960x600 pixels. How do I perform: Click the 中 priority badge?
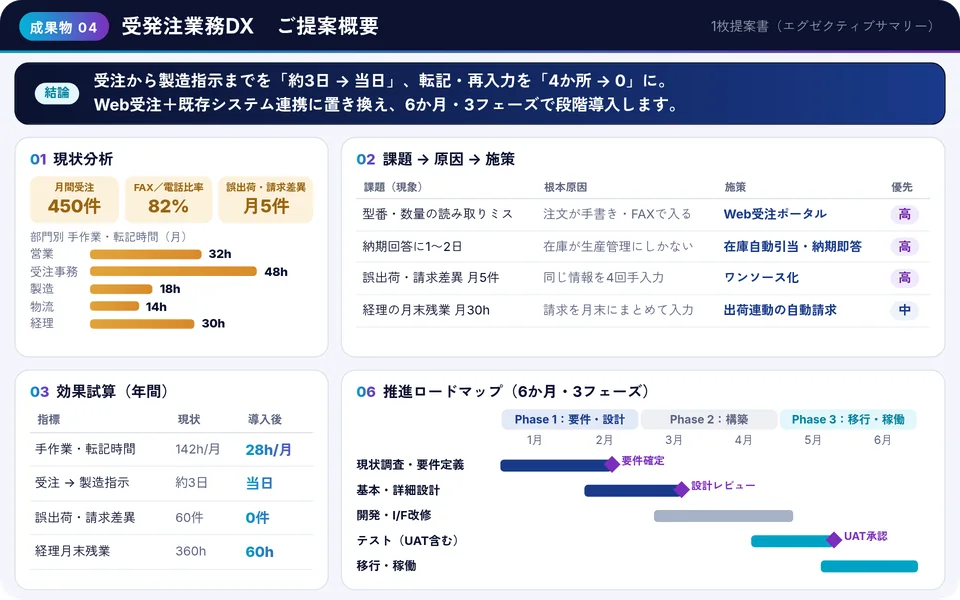pos(904,310)
